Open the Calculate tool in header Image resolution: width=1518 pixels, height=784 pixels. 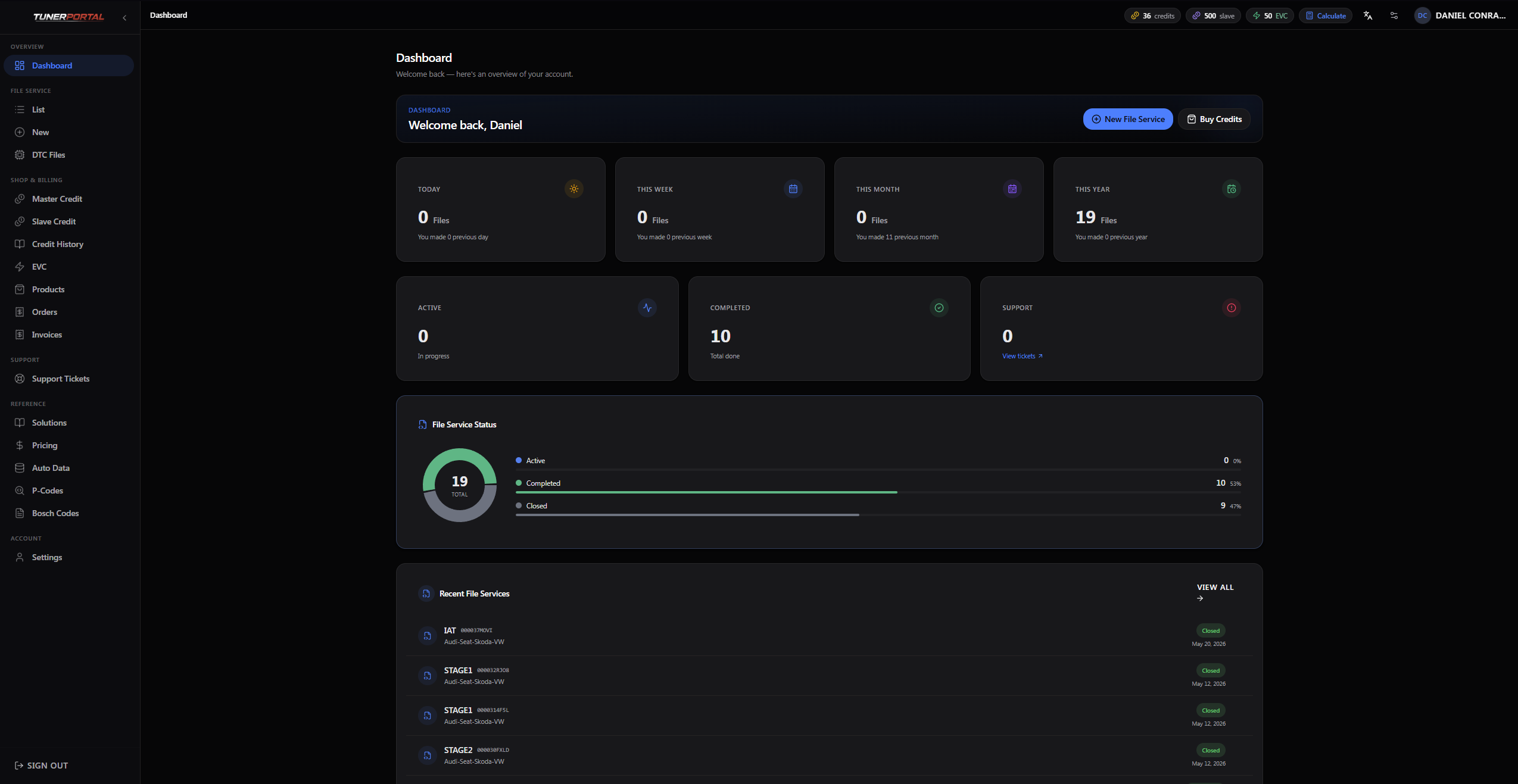click(x=1326, y=15)
